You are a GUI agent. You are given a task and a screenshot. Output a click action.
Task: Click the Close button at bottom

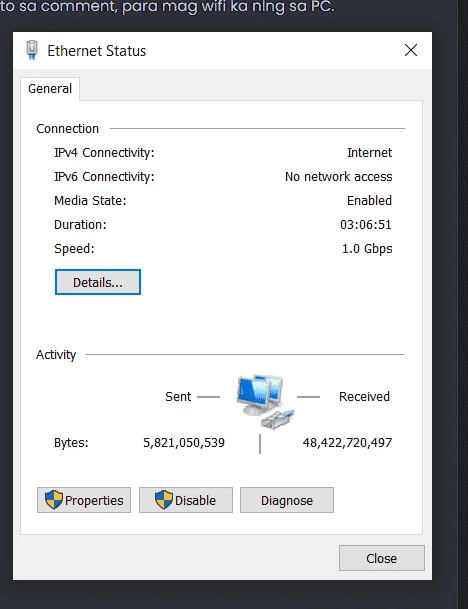coord(382,558)
